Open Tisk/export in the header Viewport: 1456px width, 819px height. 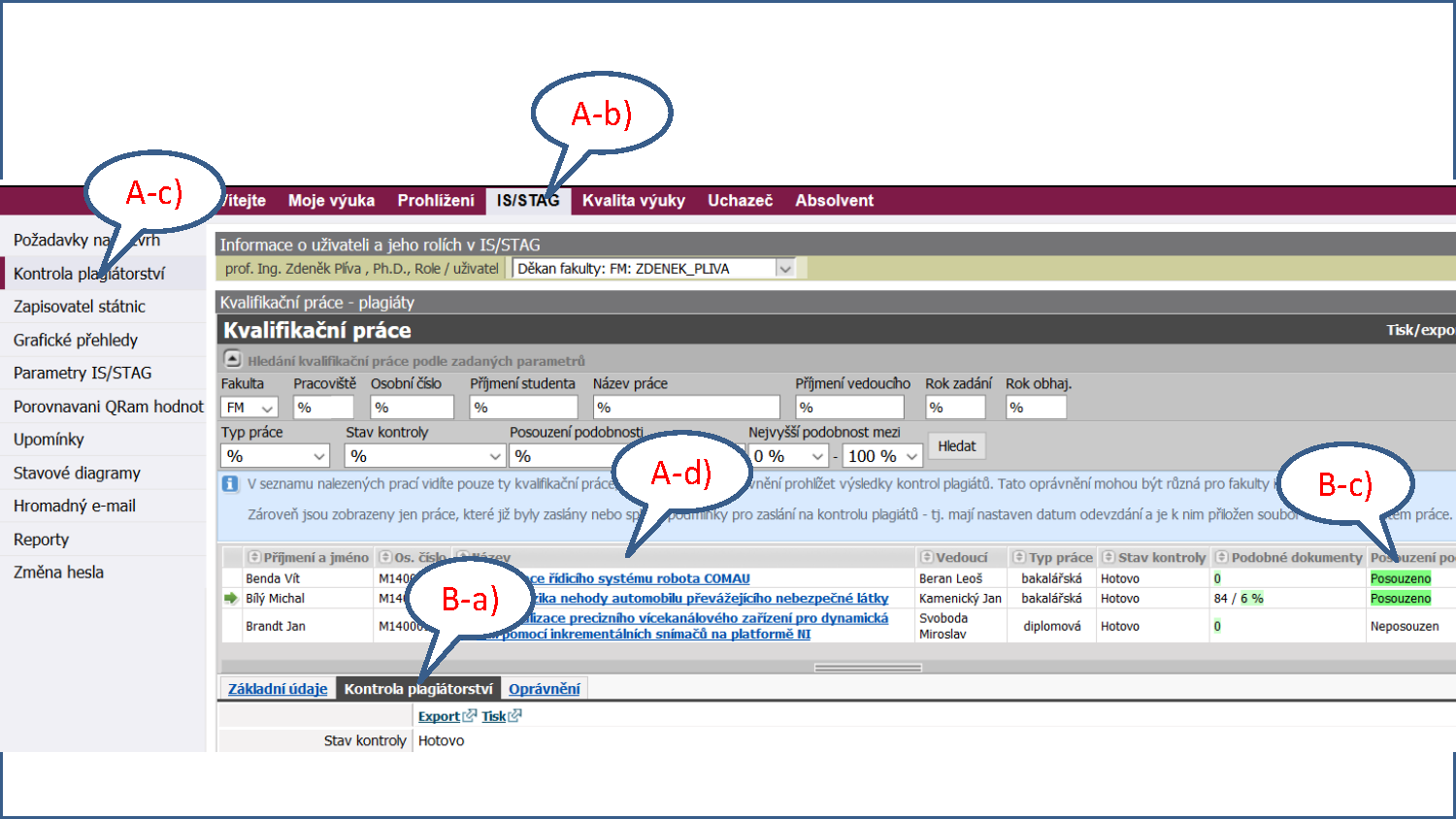pos(1420,330)
